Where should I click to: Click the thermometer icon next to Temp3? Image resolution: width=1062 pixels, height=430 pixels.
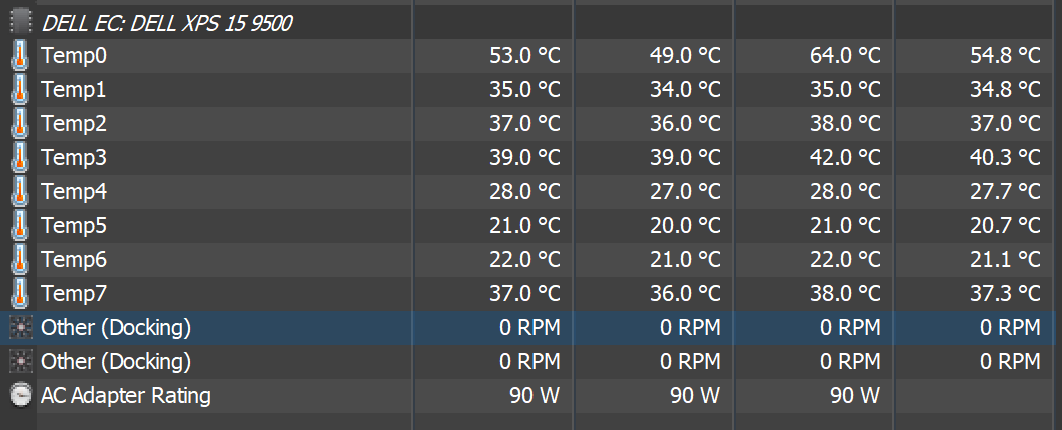(x=20, y=158)
